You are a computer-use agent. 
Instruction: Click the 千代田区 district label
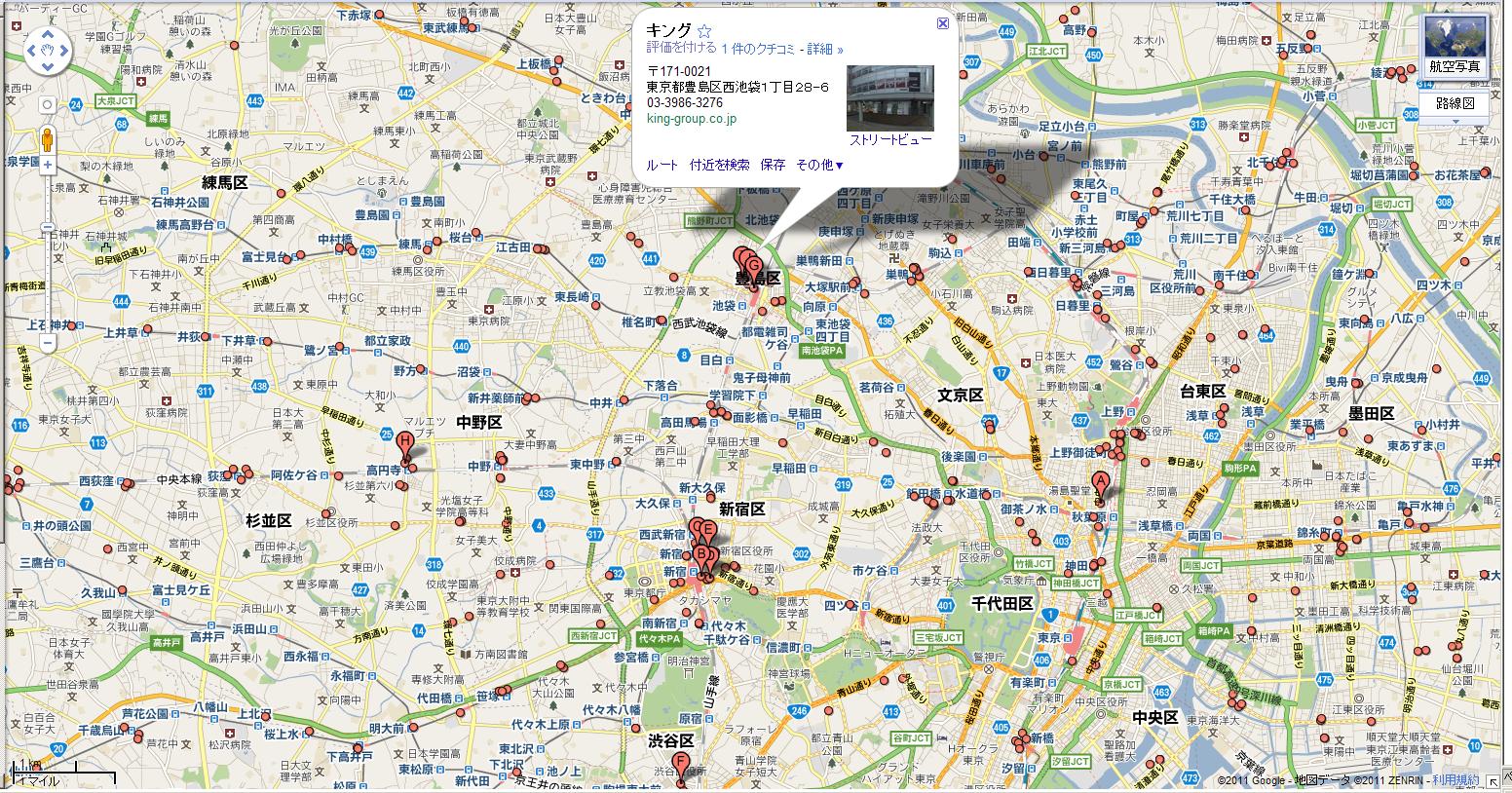coord(1002,604)
